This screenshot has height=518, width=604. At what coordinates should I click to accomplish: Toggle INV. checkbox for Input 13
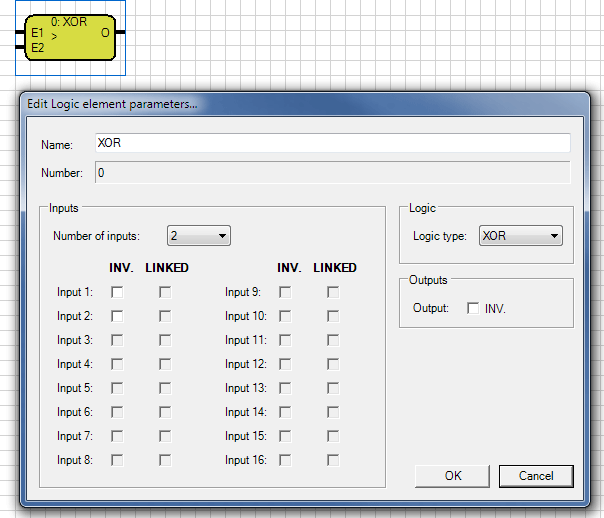285,388
